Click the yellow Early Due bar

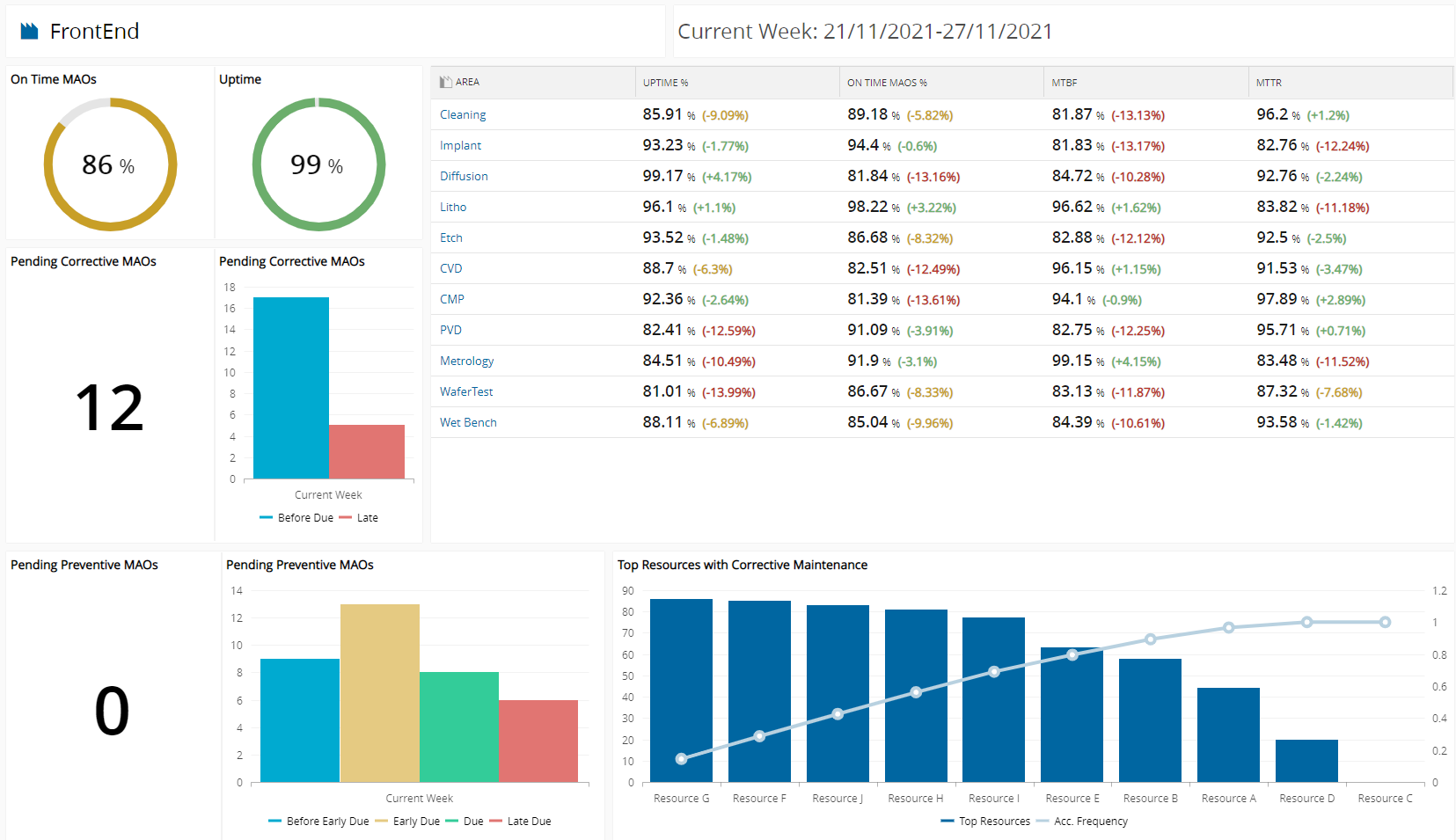pos(380,693)
